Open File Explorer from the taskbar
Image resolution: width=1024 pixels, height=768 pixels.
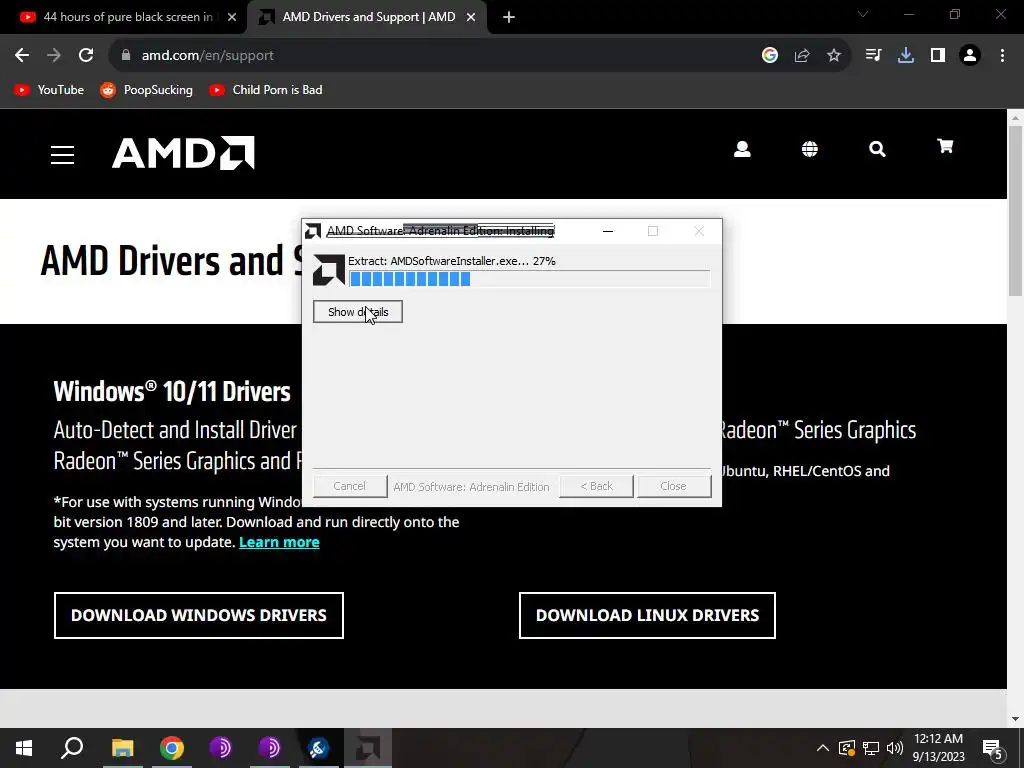point(122,748)
